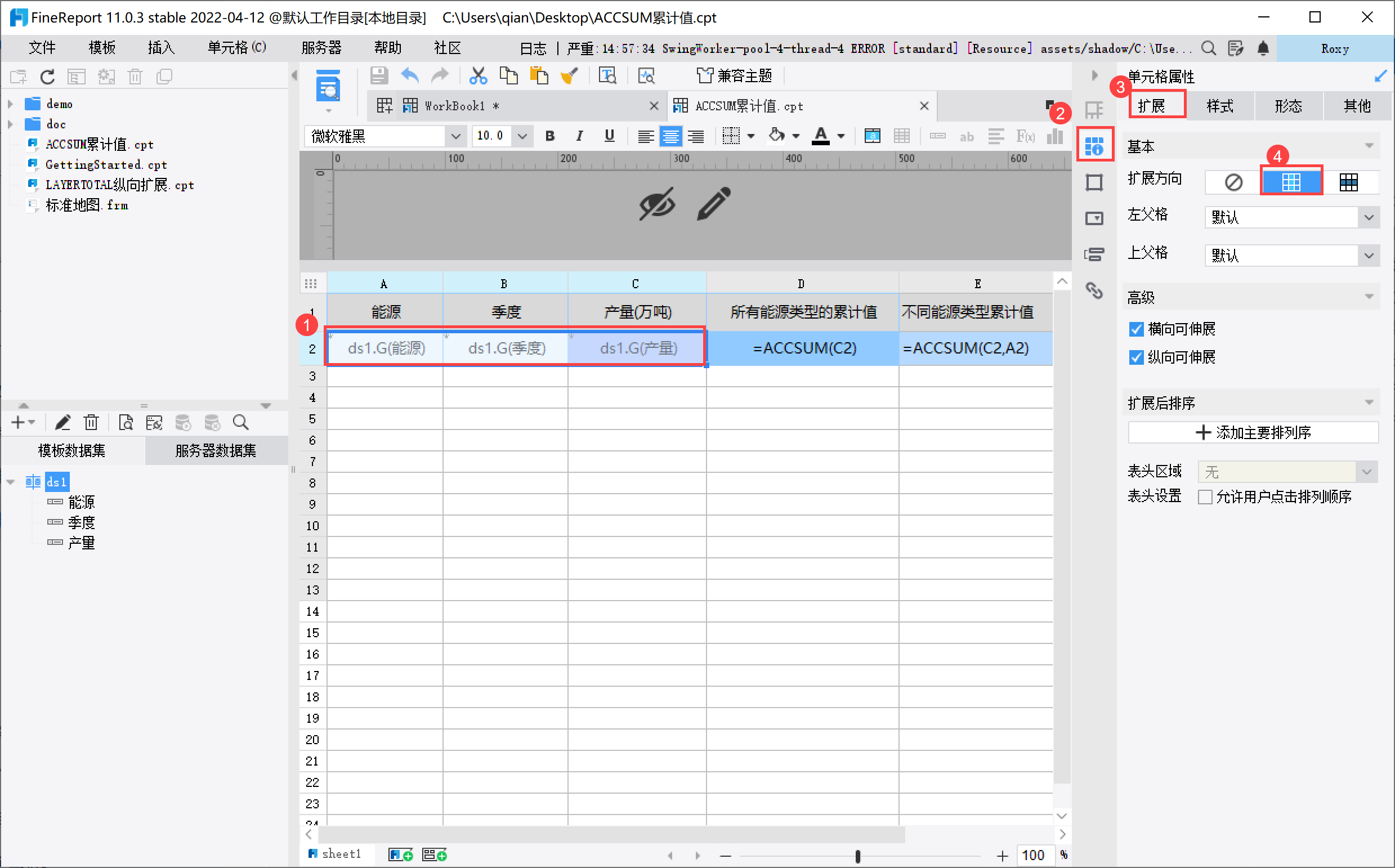The height and width of the screenshot is (868, 1395).
Task: Open the 模板 menu
Action: point(101,48)
